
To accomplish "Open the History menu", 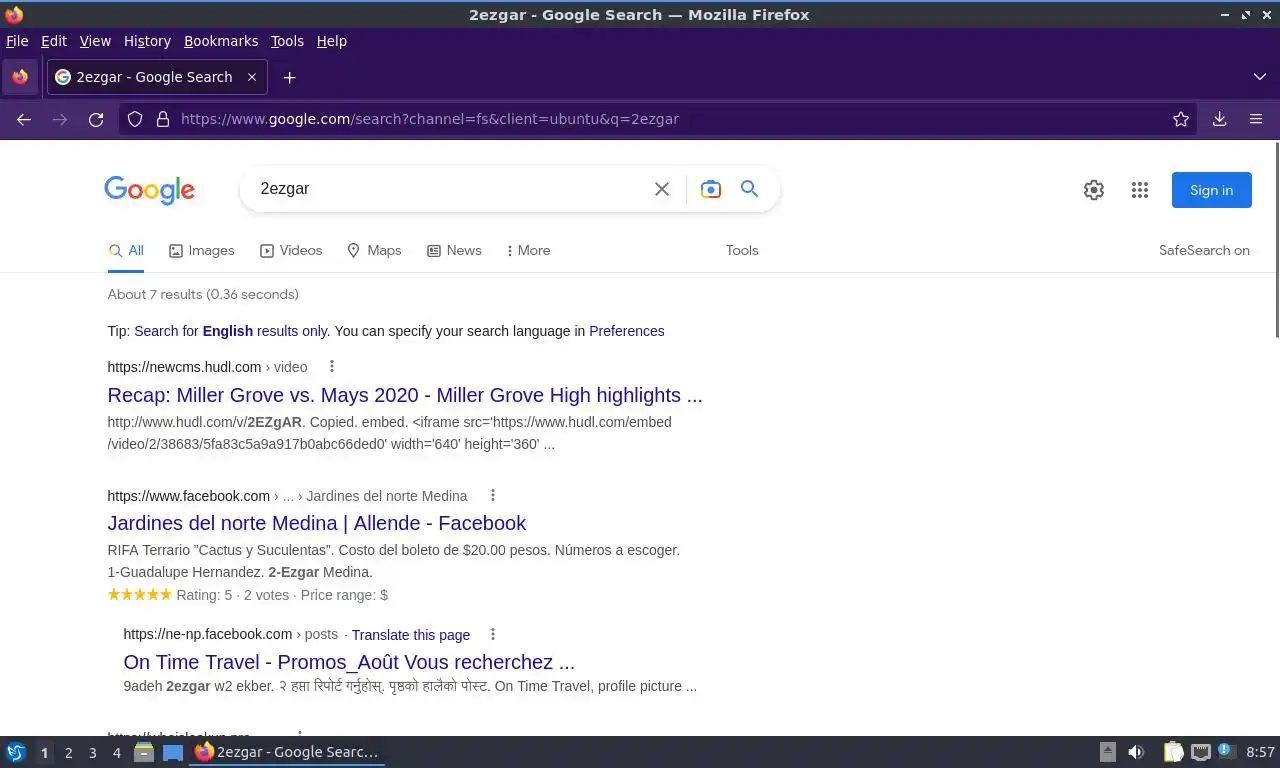I will [147, 41].
